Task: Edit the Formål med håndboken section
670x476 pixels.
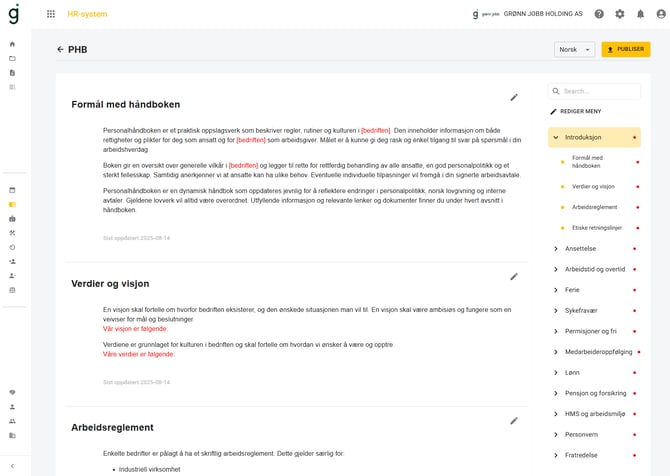Action: pyautogui.click(x=514, y=97)
